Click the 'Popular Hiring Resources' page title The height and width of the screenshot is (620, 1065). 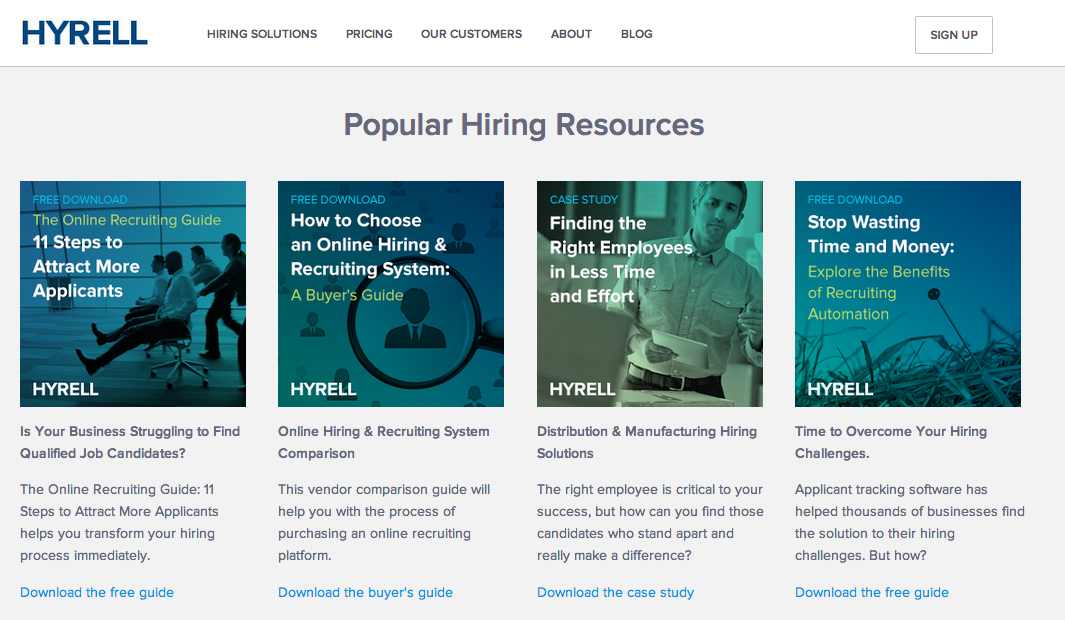tap(524, 125)
